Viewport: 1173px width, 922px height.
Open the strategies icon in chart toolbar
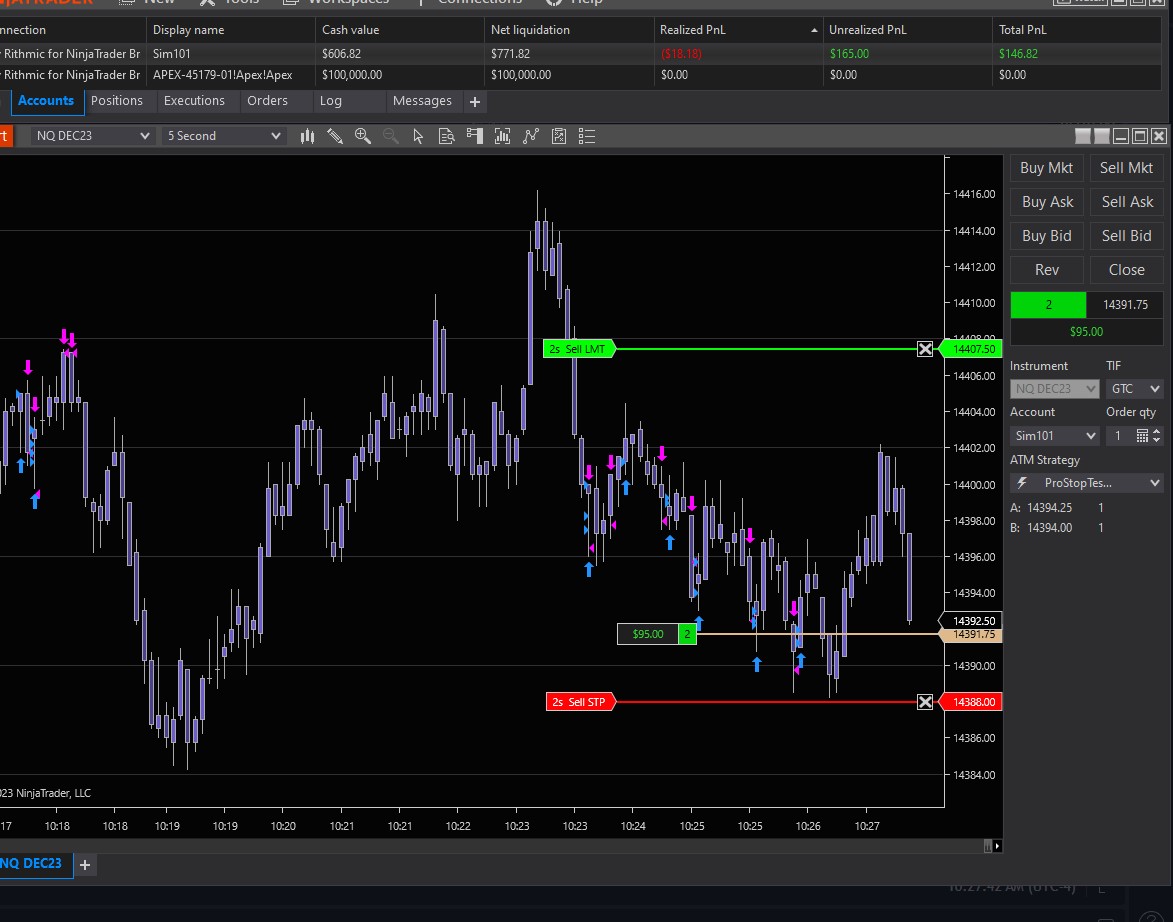coord(559,136)
